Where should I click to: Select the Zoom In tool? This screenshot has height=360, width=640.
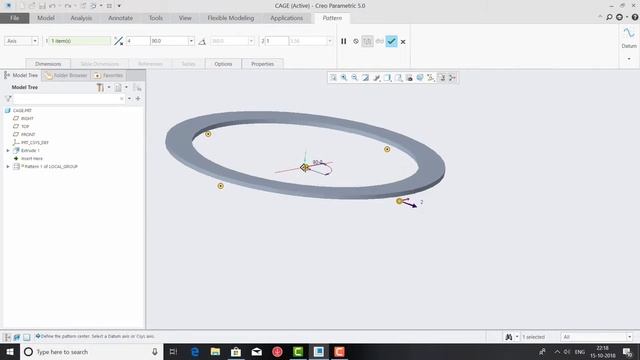coord(344,78)
